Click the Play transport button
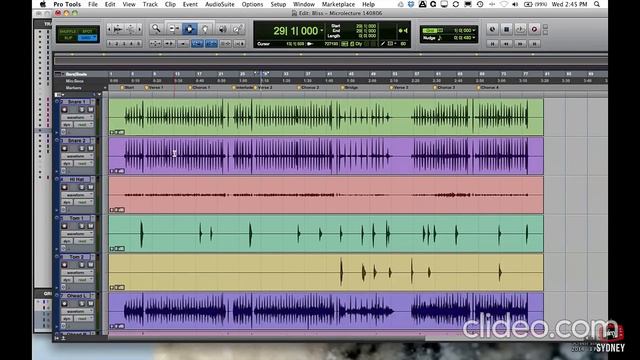Image resolution: width=640 pixels, height=360 pixels. (520, 29)
